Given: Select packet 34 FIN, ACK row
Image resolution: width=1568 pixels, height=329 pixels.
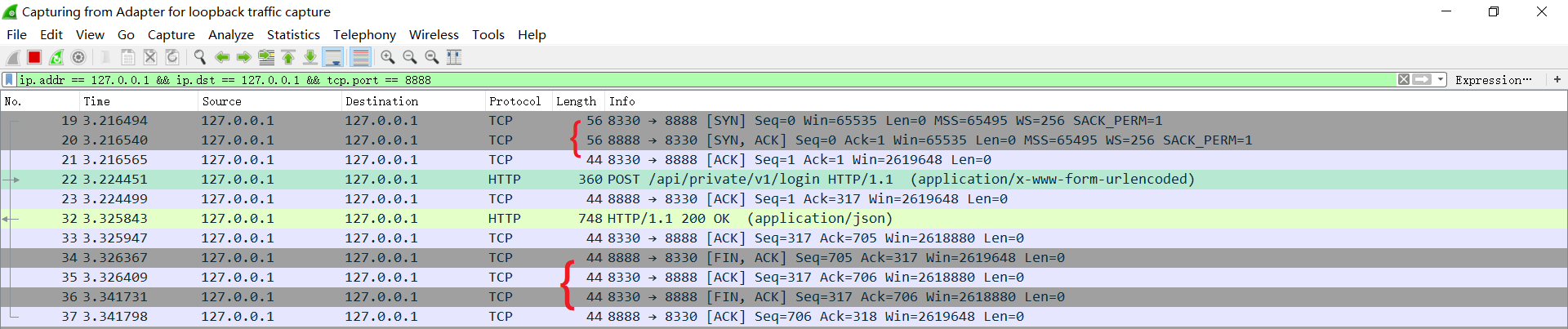Looking at the screenshot, I should coord(784,258).
